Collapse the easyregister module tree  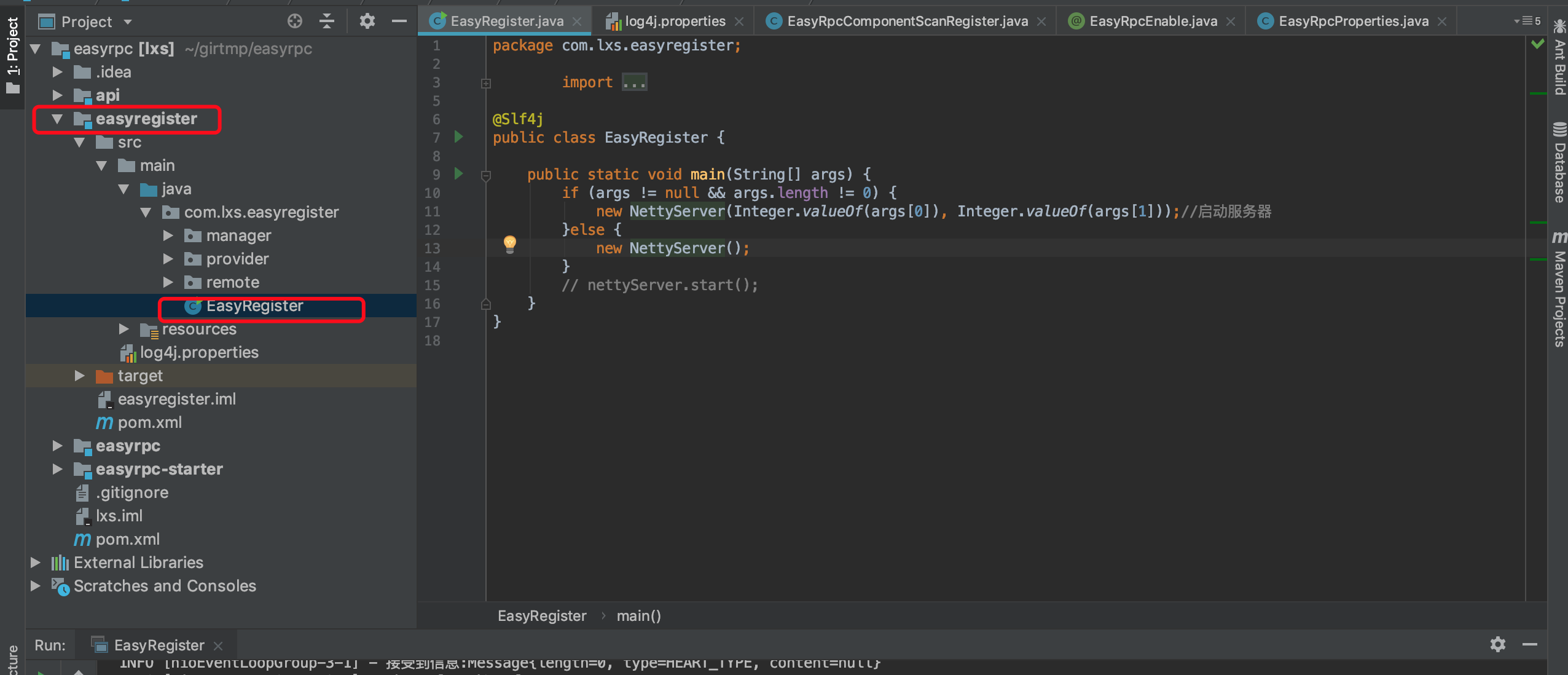pos(58,119)
